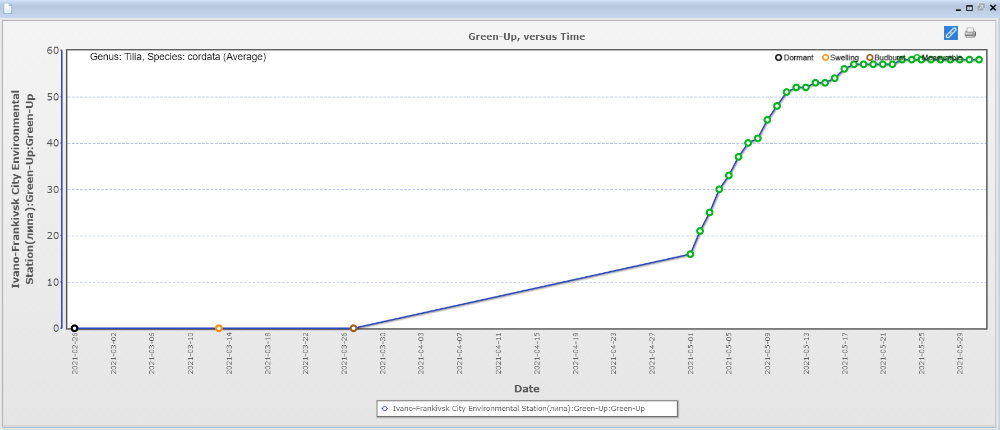Screen dimensions: 1000x430
Task: Select the brown Budburst data point
Action: point(353,328)
